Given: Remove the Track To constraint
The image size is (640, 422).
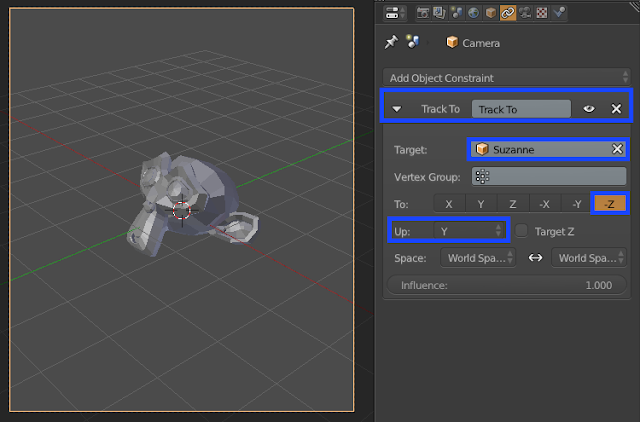Looking at the screenshot, I should [x=616, y=109].
